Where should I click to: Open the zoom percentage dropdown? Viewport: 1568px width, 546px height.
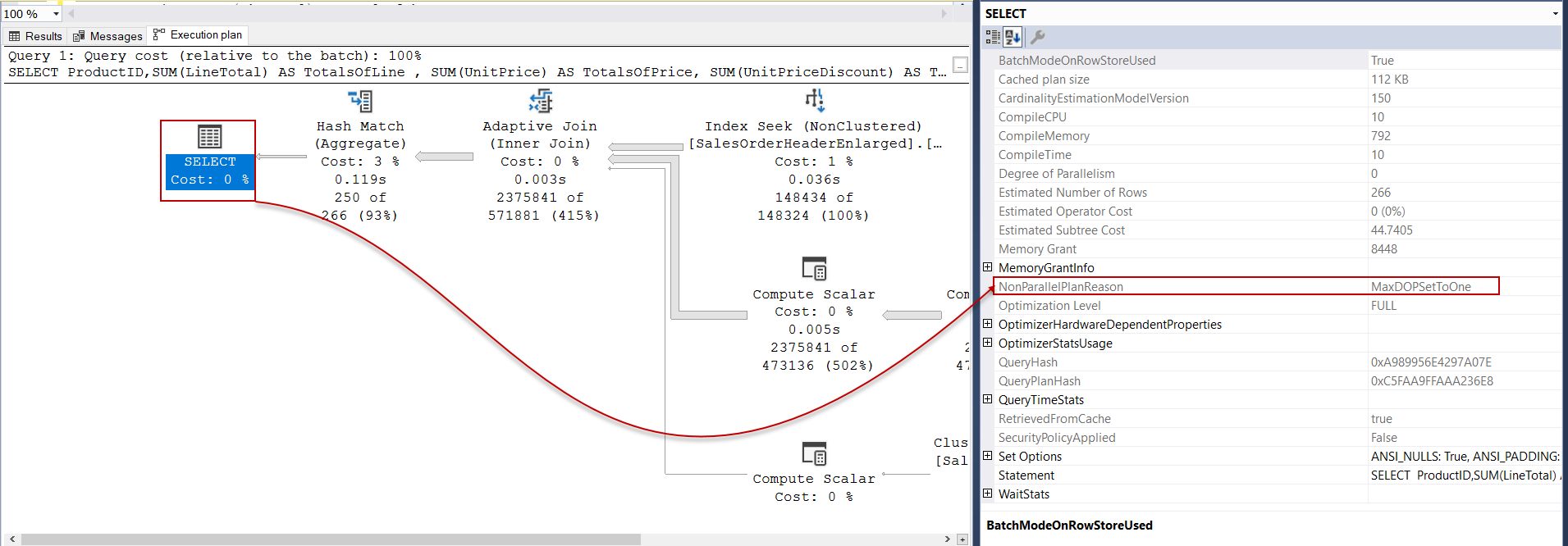[x=56, y=14]
